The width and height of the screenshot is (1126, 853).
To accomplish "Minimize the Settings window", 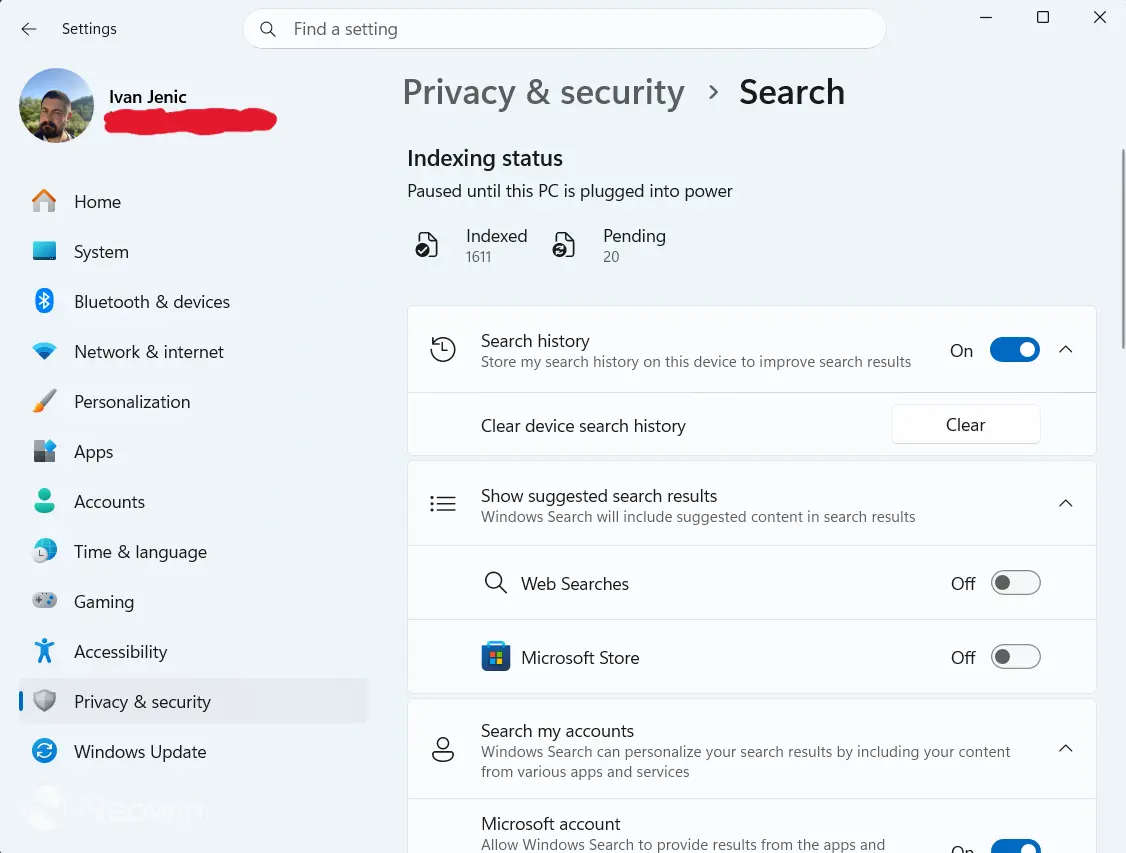I will (x=986, y=17).
